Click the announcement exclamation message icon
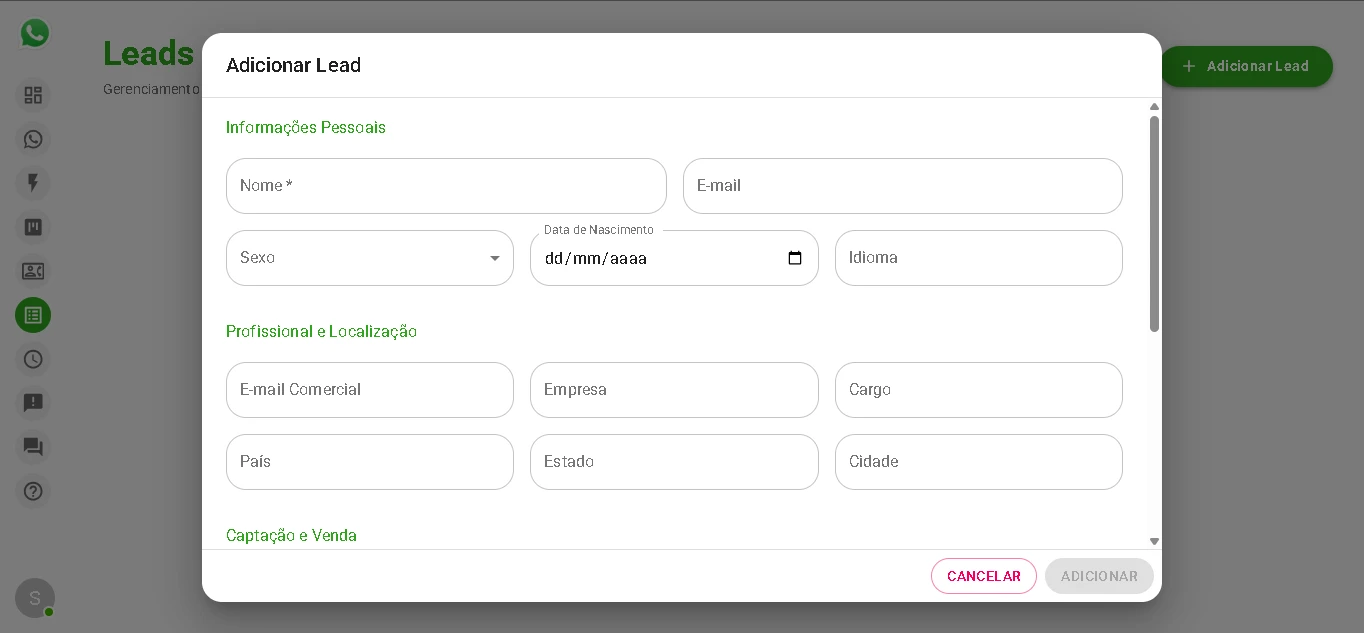The width and height of the screenshot is (1364, 633). point(33,403)
